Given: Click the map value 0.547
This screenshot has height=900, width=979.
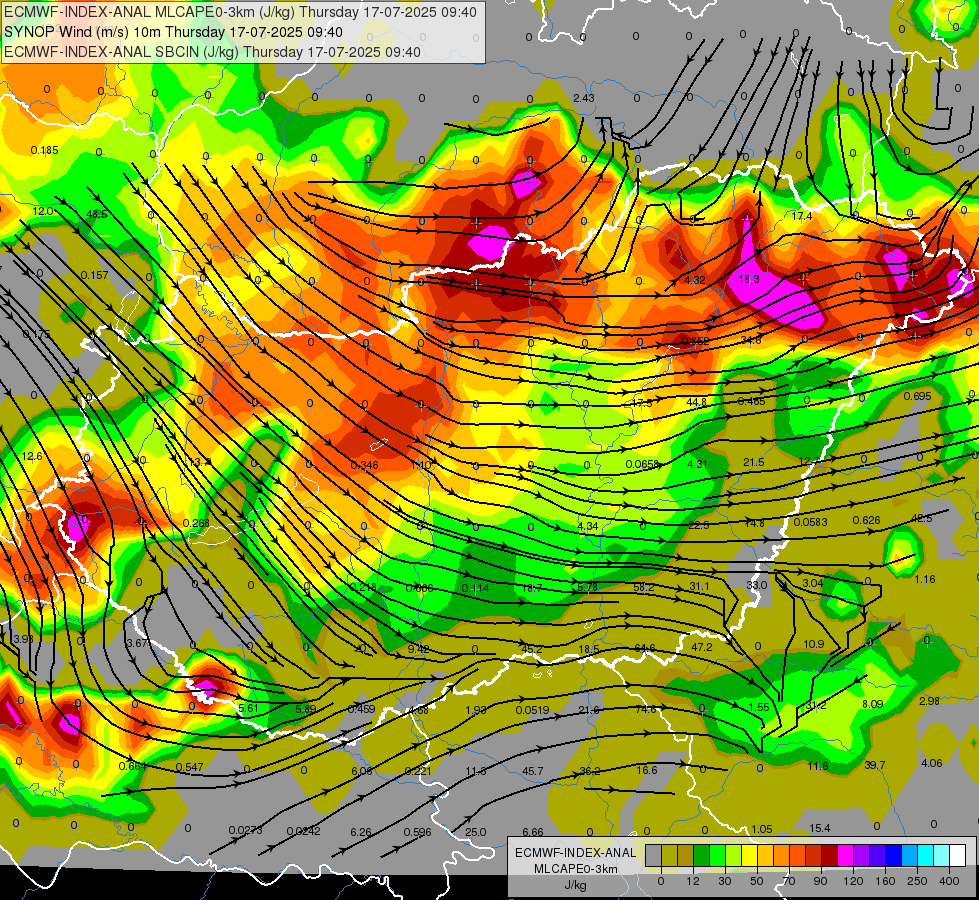Looking at the screenshot, I should (x=189, y=767).
